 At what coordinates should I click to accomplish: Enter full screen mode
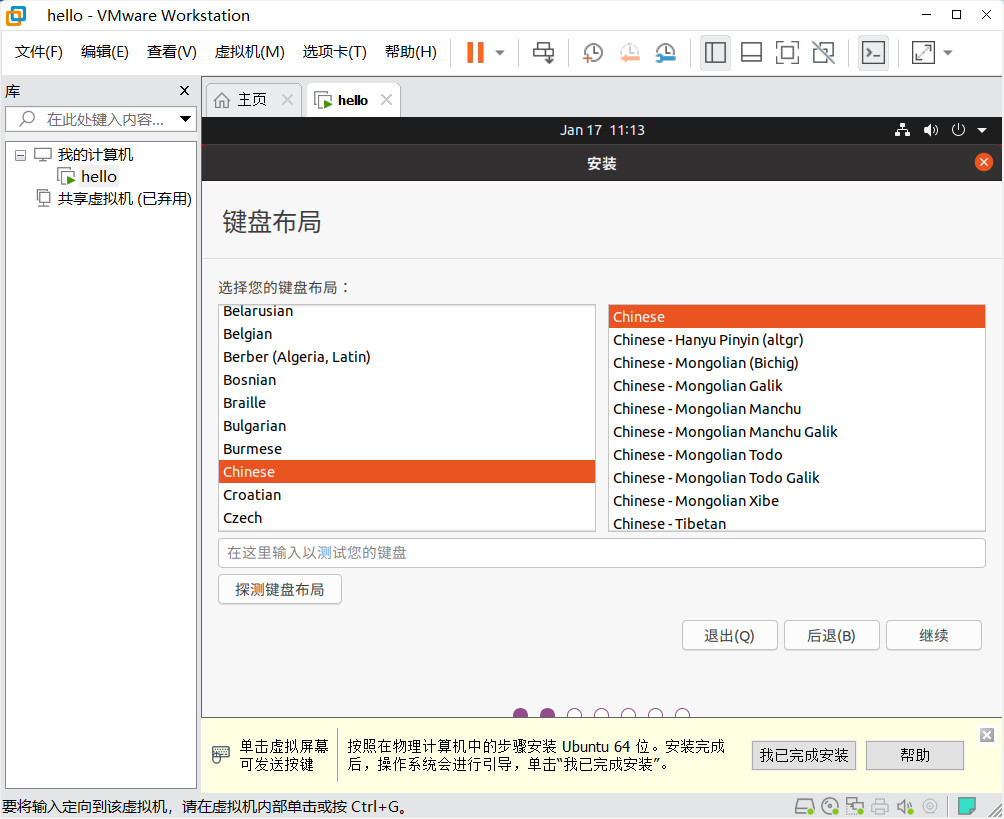787,53
